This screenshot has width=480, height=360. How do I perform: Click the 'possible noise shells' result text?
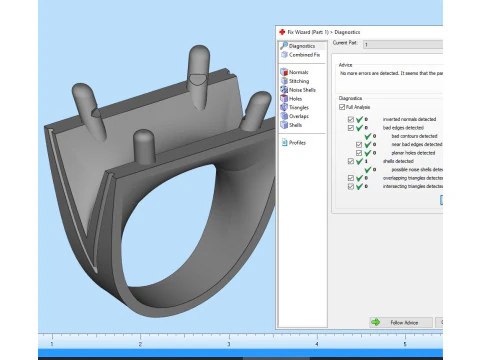(x=417, y=170)
